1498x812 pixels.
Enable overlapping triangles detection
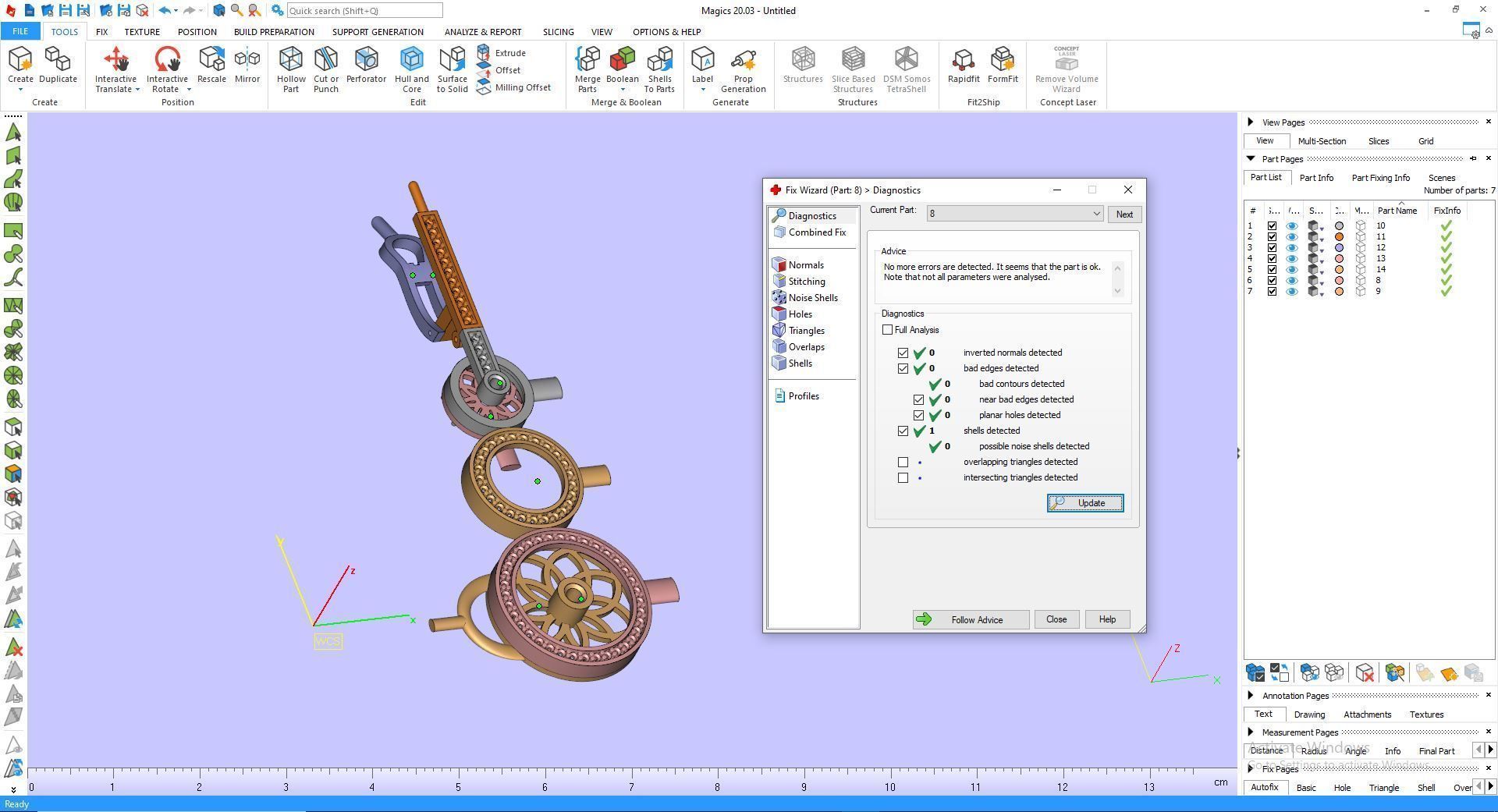click(x=903, y=462)
